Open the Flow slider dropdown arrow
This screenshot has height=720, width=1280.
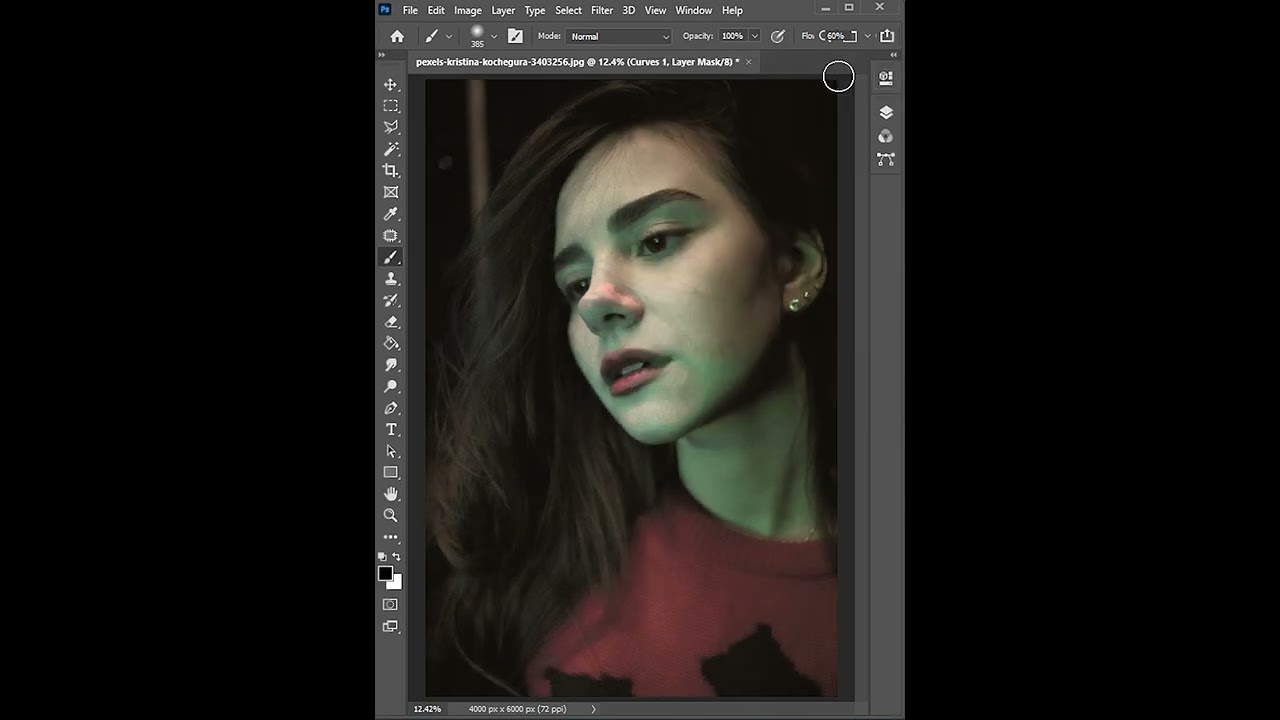click(867, 36)
